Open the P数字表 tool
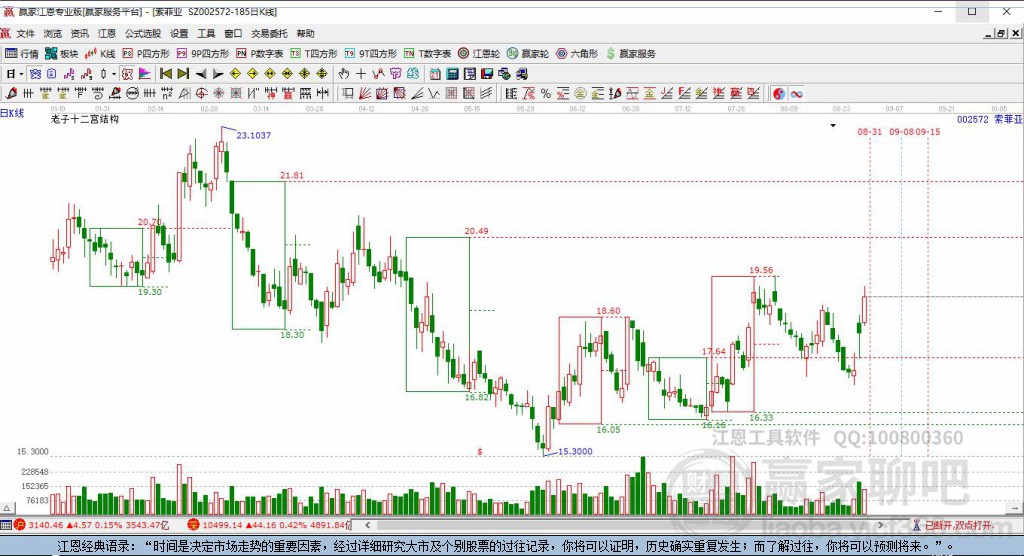Viewport: 1024px width, 556px height. (259, 54)
